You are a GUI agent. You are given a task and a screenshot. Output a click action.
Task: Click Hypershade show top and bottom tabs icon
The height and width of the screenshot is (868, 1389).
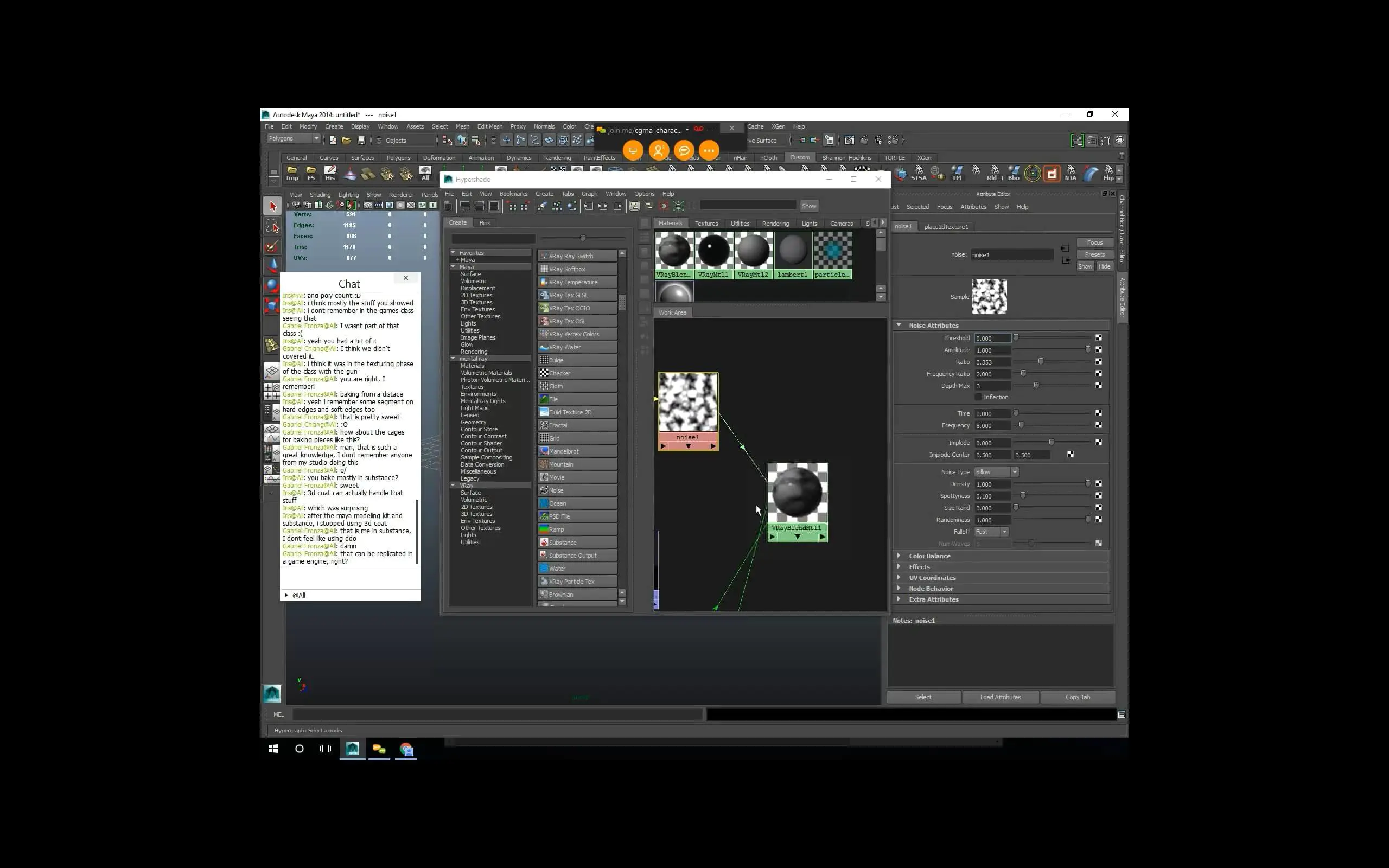click(494, 206)
